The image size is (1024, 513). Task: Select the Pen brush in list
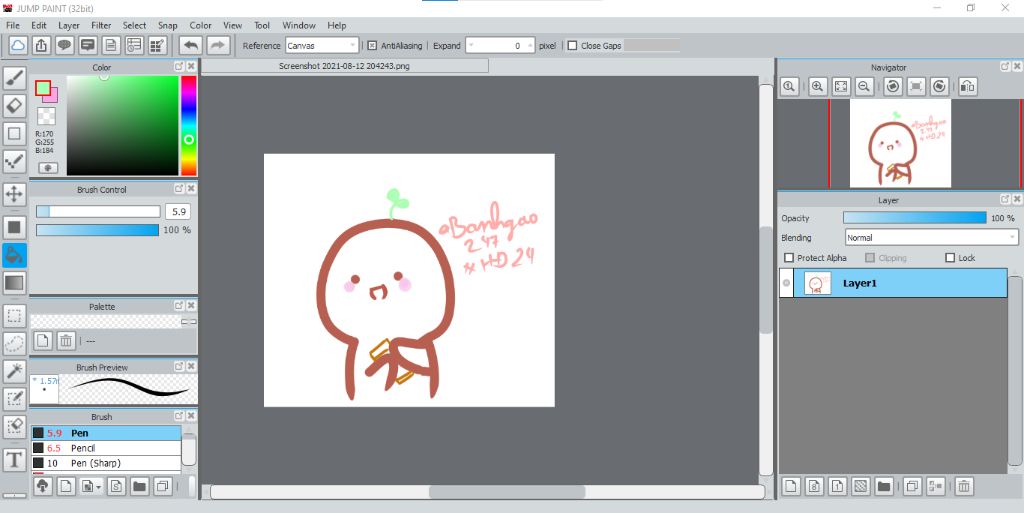click(106, 433)
